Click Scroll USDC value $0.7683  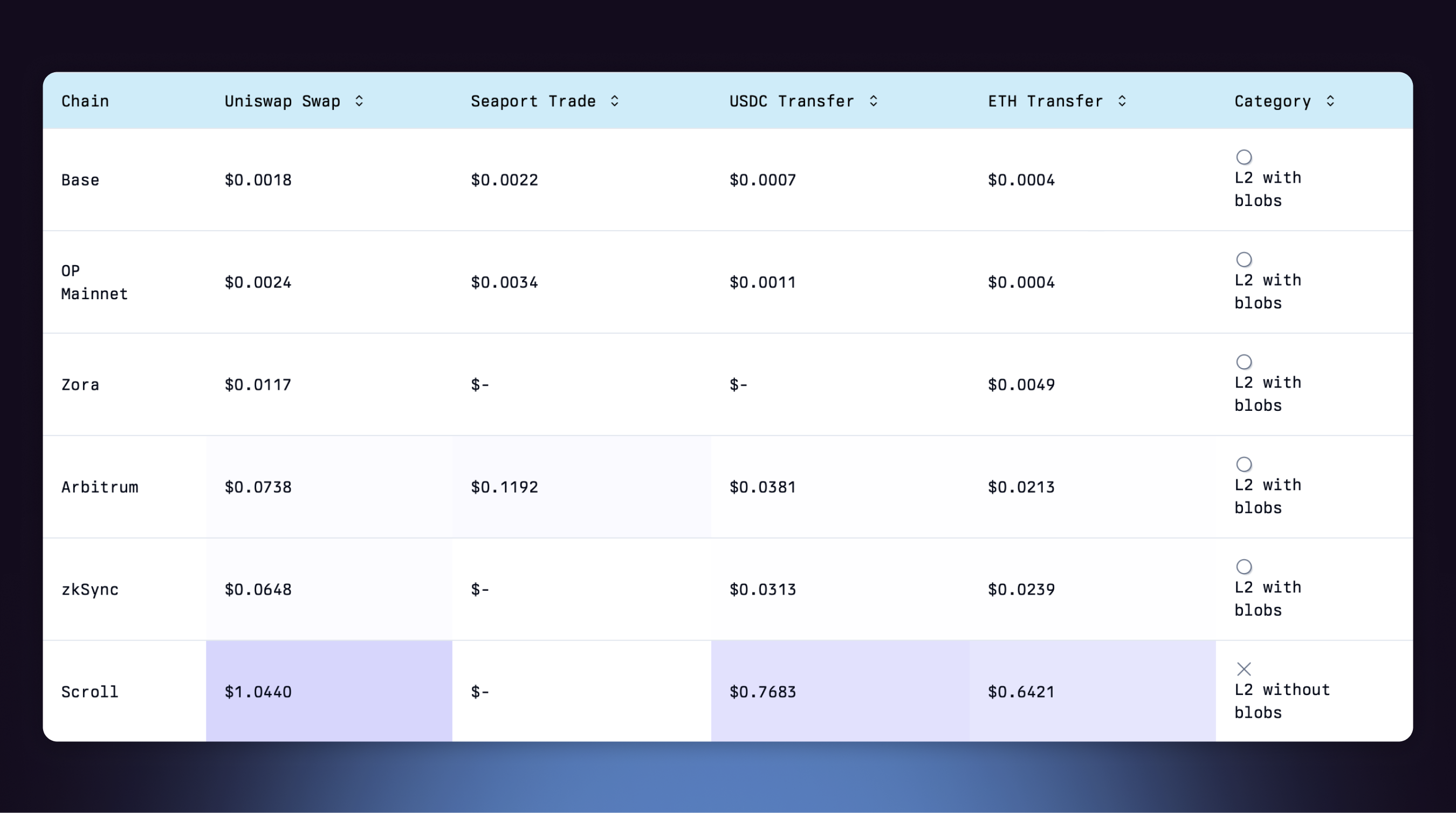click(763, 692)
